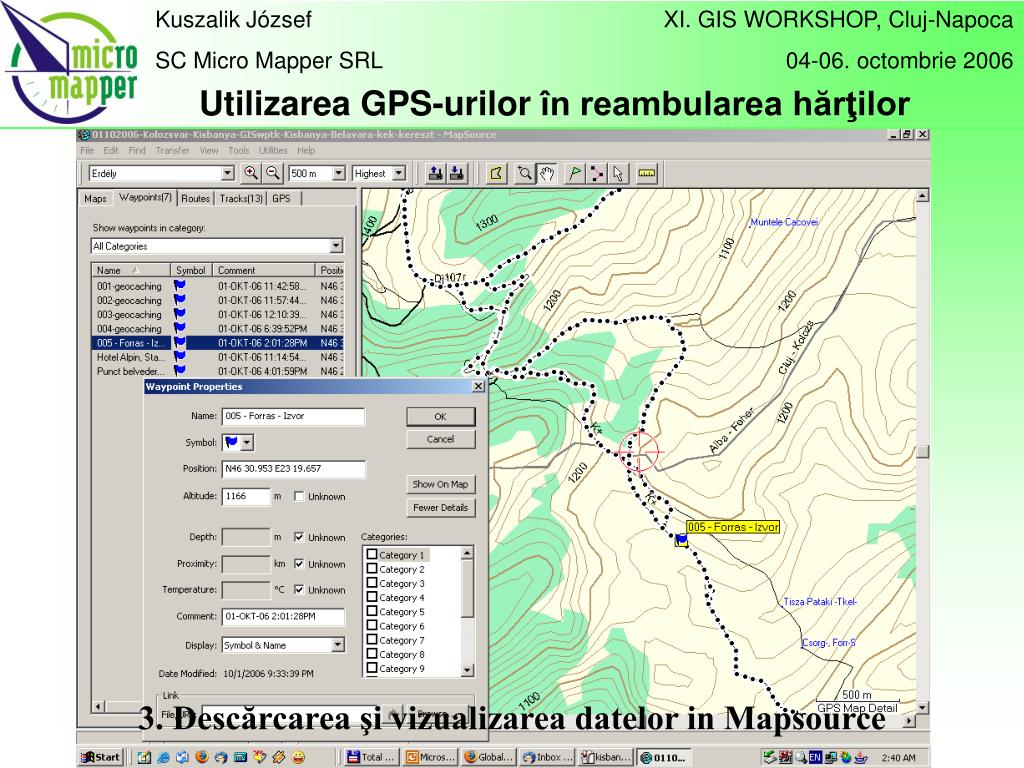The width and height of the screenshot is (1024, 768).
Task: Switch to the Tracks(13) tab
Action: pyautogui.click(x=241, y=199)
